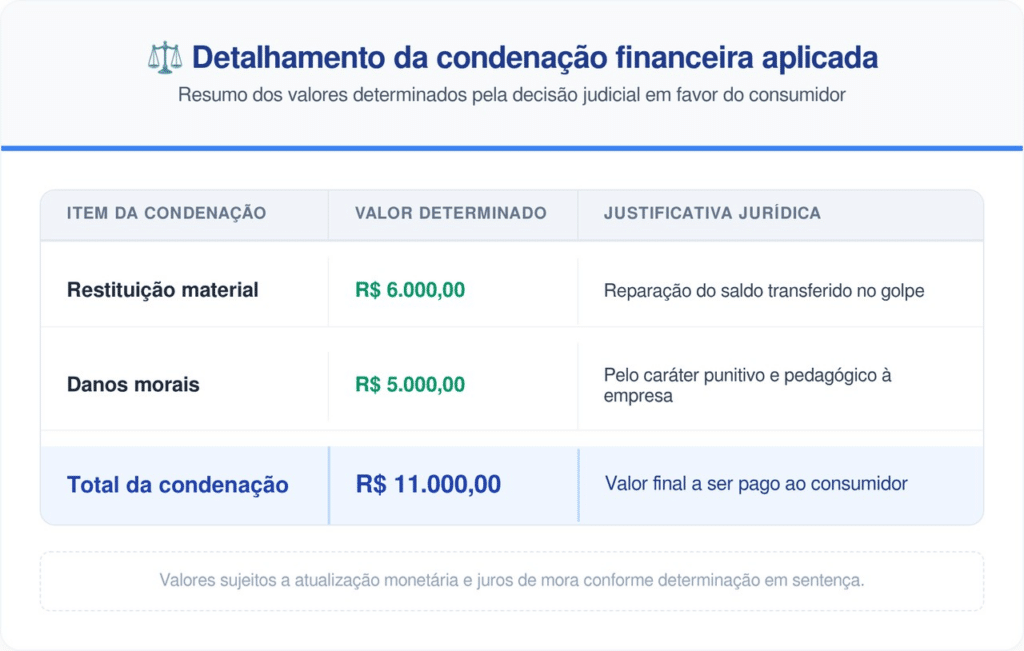This screenshot has height=651, width=1024.
Task: Select the green 'R$ 5.000,00' value
Action: (x=410, y=385)
